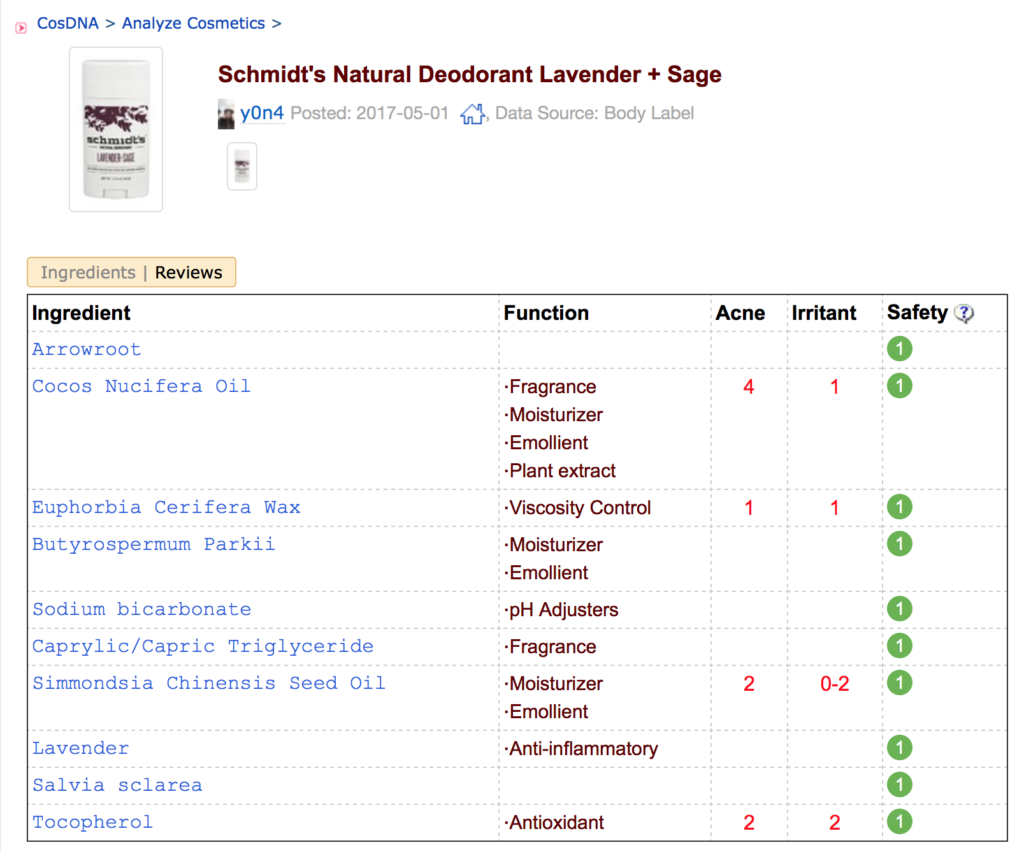Click the green safety badge for Tocopherol
Viewport: 1024px width, 852px height.
point(899,822)
